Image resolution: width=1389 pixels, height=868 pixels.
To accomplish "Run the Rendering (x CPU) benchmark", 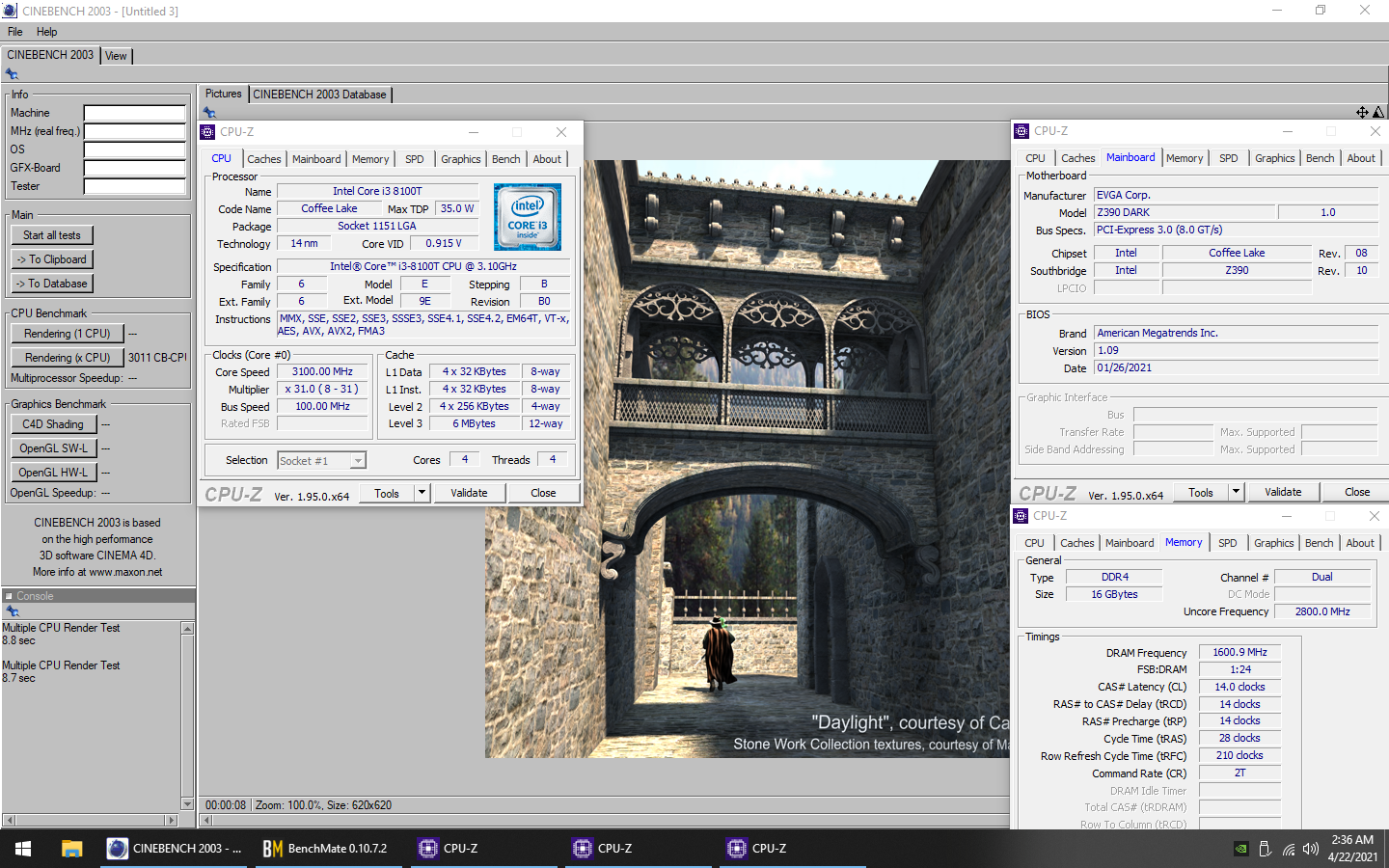I will [x=68, y=358].
